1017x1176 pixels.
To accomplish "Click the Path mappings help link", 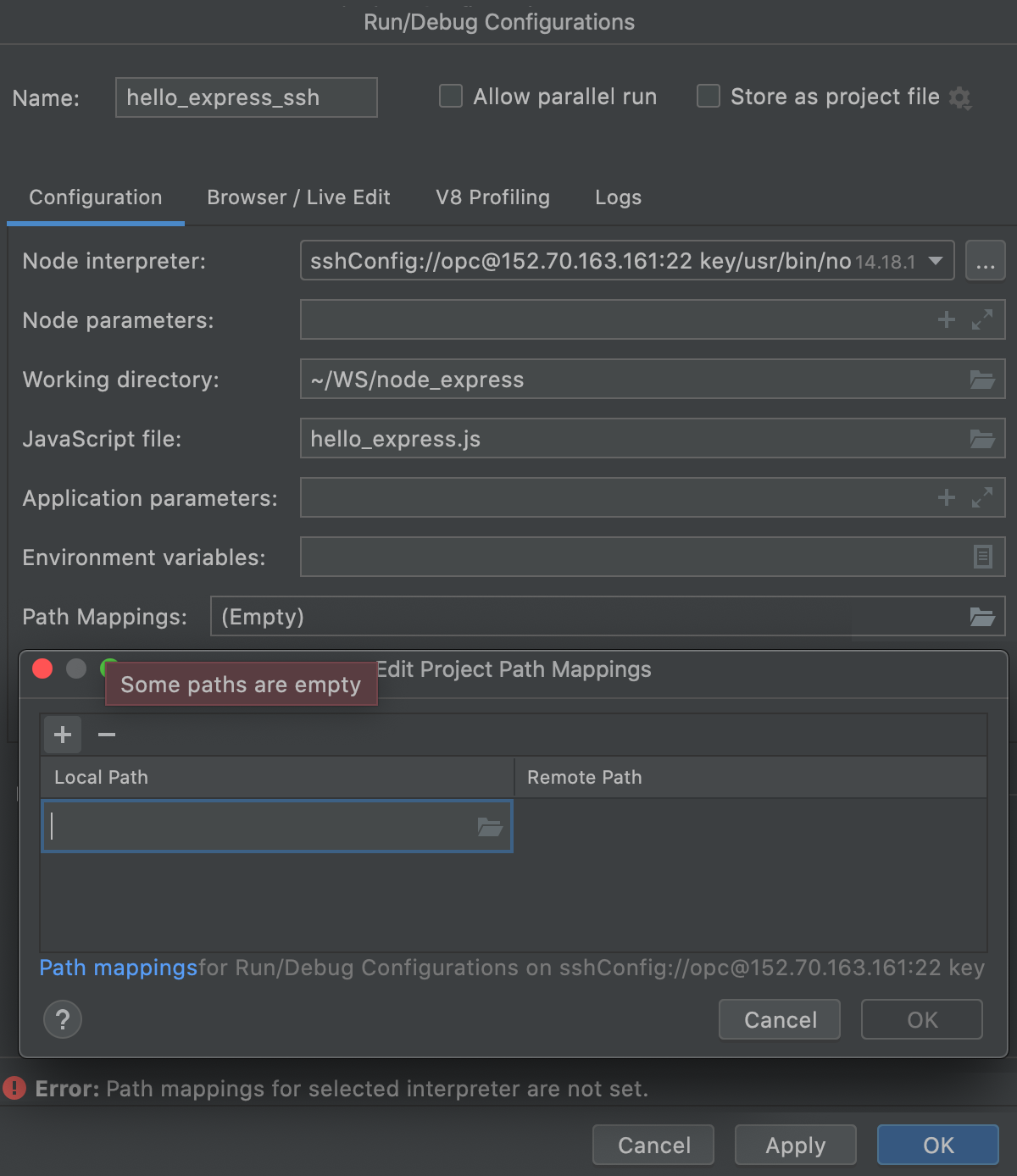I will (x=118, y=968).
